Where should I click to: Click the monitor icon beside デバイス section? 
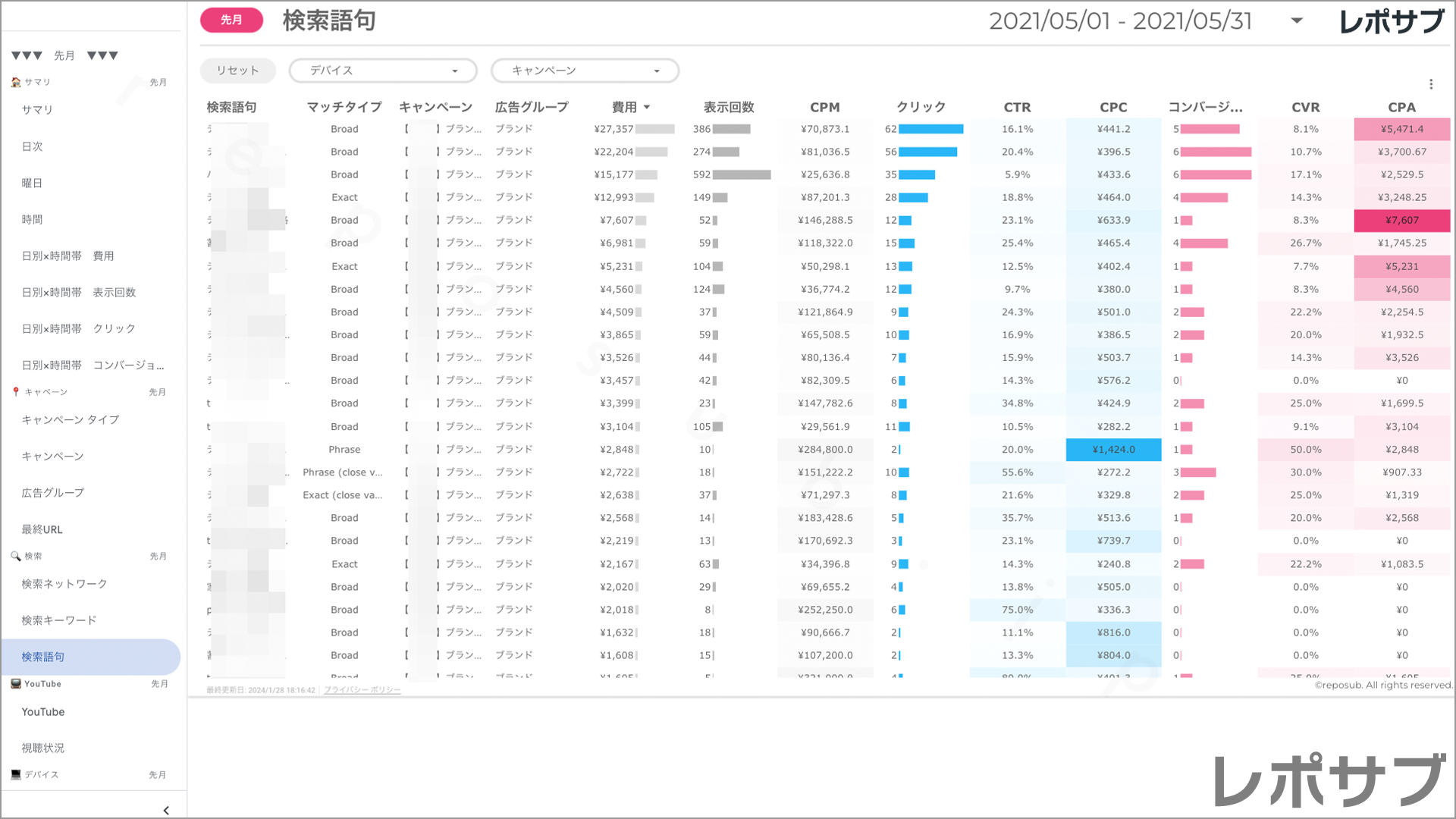click(x=15, y=774)
